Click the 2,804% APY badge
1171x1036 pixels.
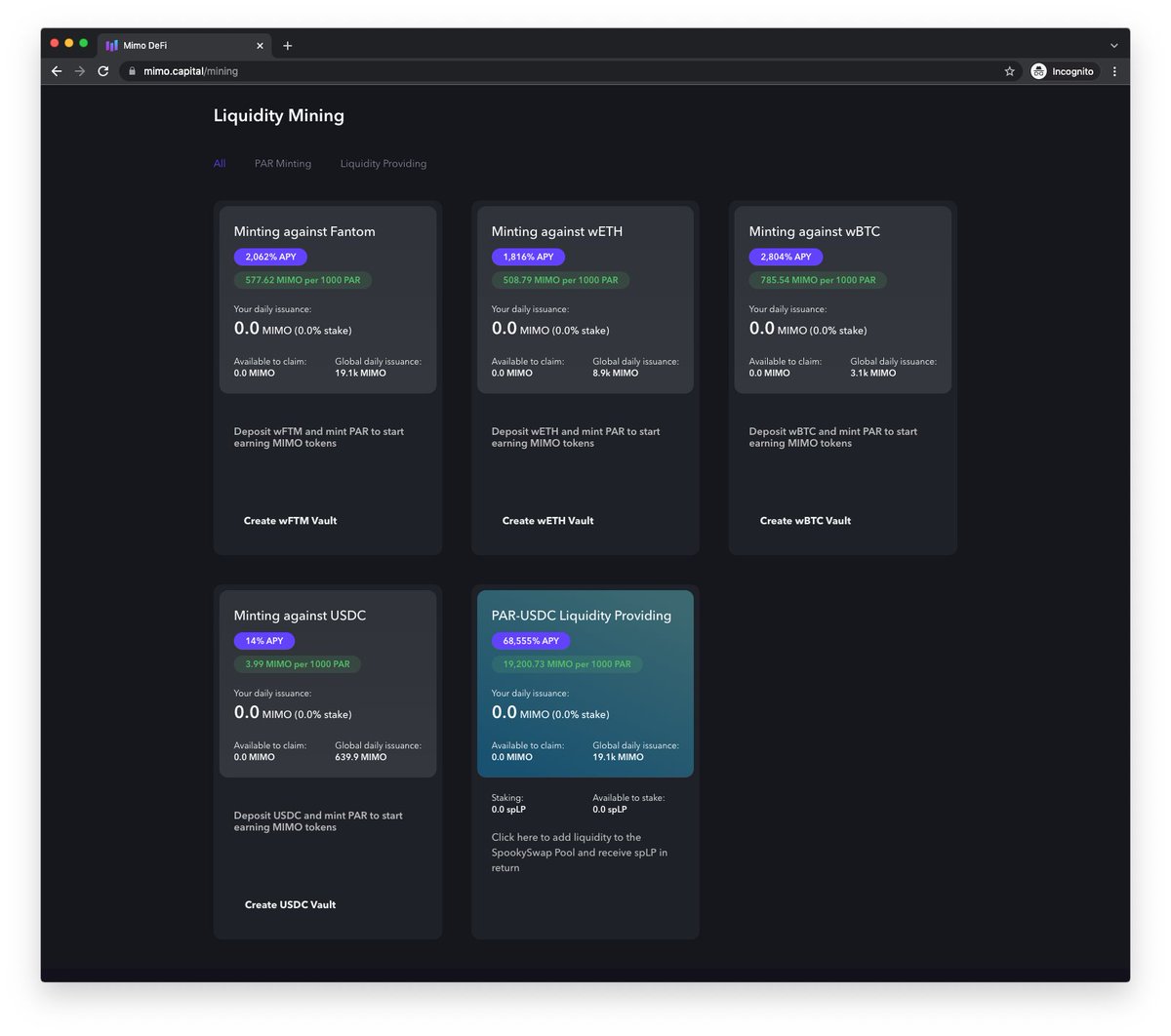[x=786, y=257]
